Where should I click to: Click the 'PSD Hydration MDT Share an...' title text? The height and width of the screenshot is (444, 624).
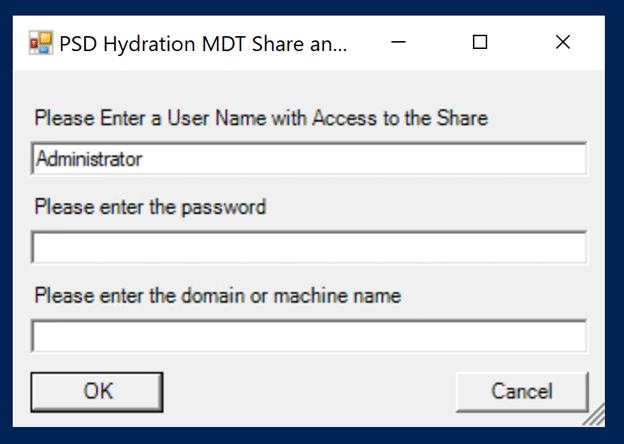(203, 44)
